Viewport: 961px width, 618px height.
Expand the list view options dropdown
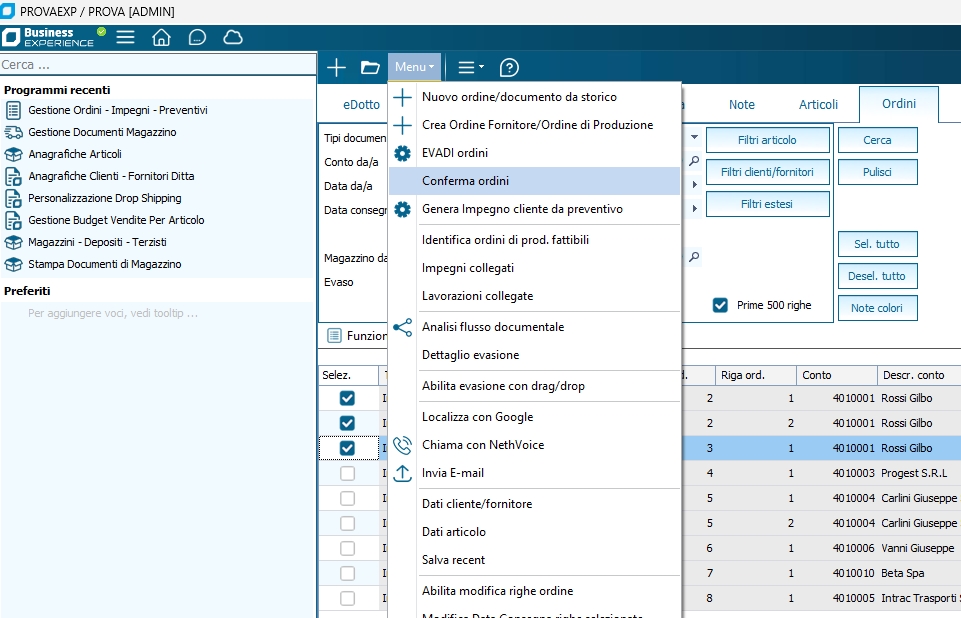click(x=470, y=68)
